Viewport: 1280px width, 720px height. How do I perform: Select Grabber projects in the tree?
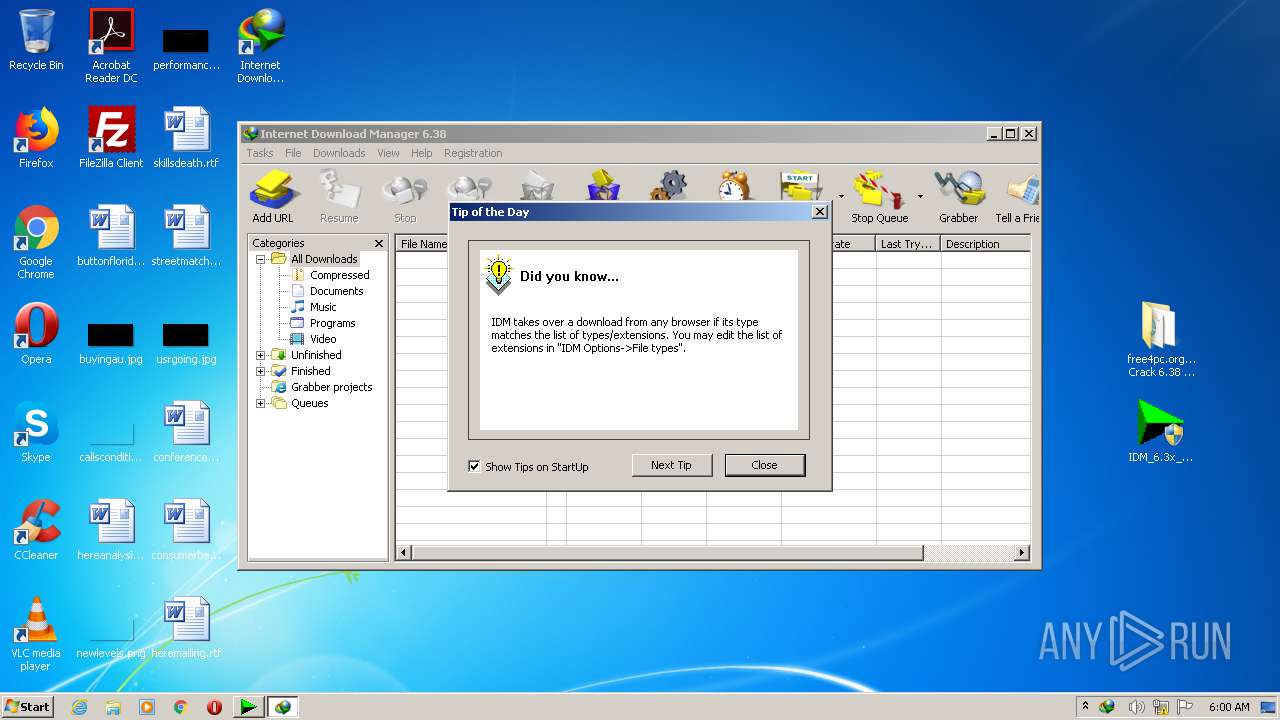coord(331,387)
